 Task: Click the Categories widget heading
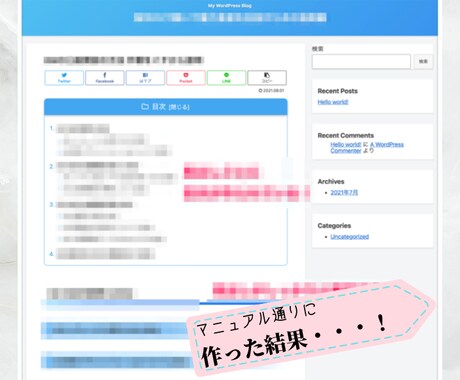[x=334, y=226]
